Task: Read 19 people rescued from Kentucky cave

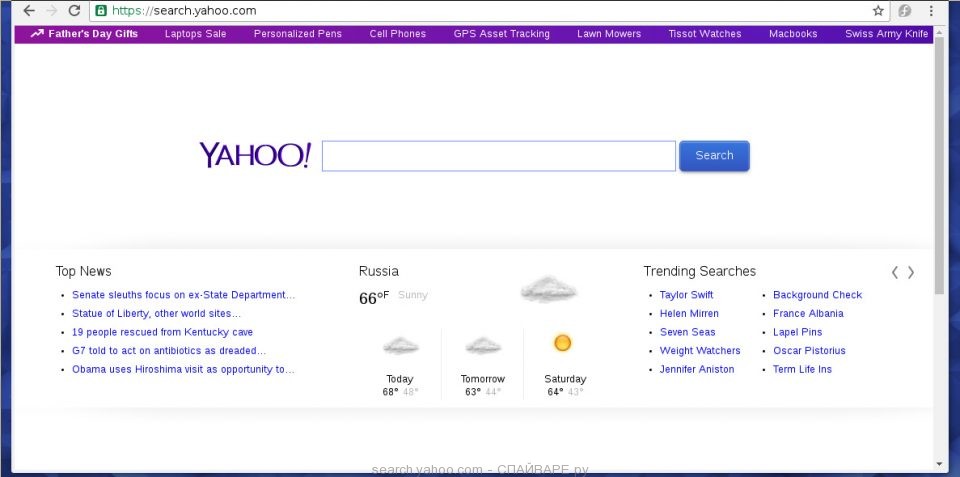Action: [162, 332]
